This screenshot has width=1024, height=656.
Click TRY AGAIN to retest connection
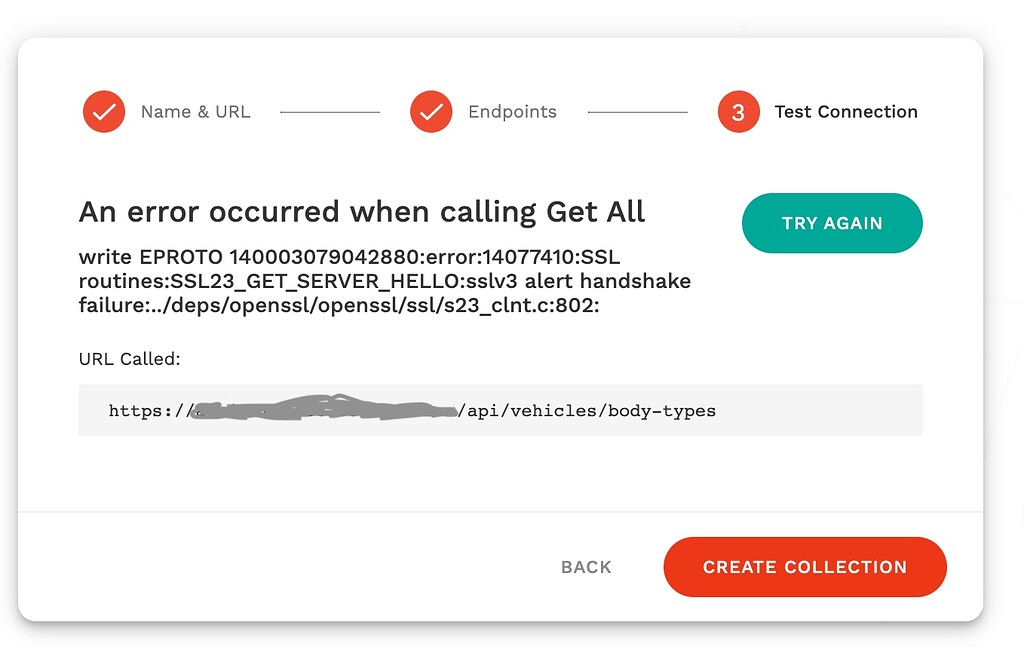point(832,223)
